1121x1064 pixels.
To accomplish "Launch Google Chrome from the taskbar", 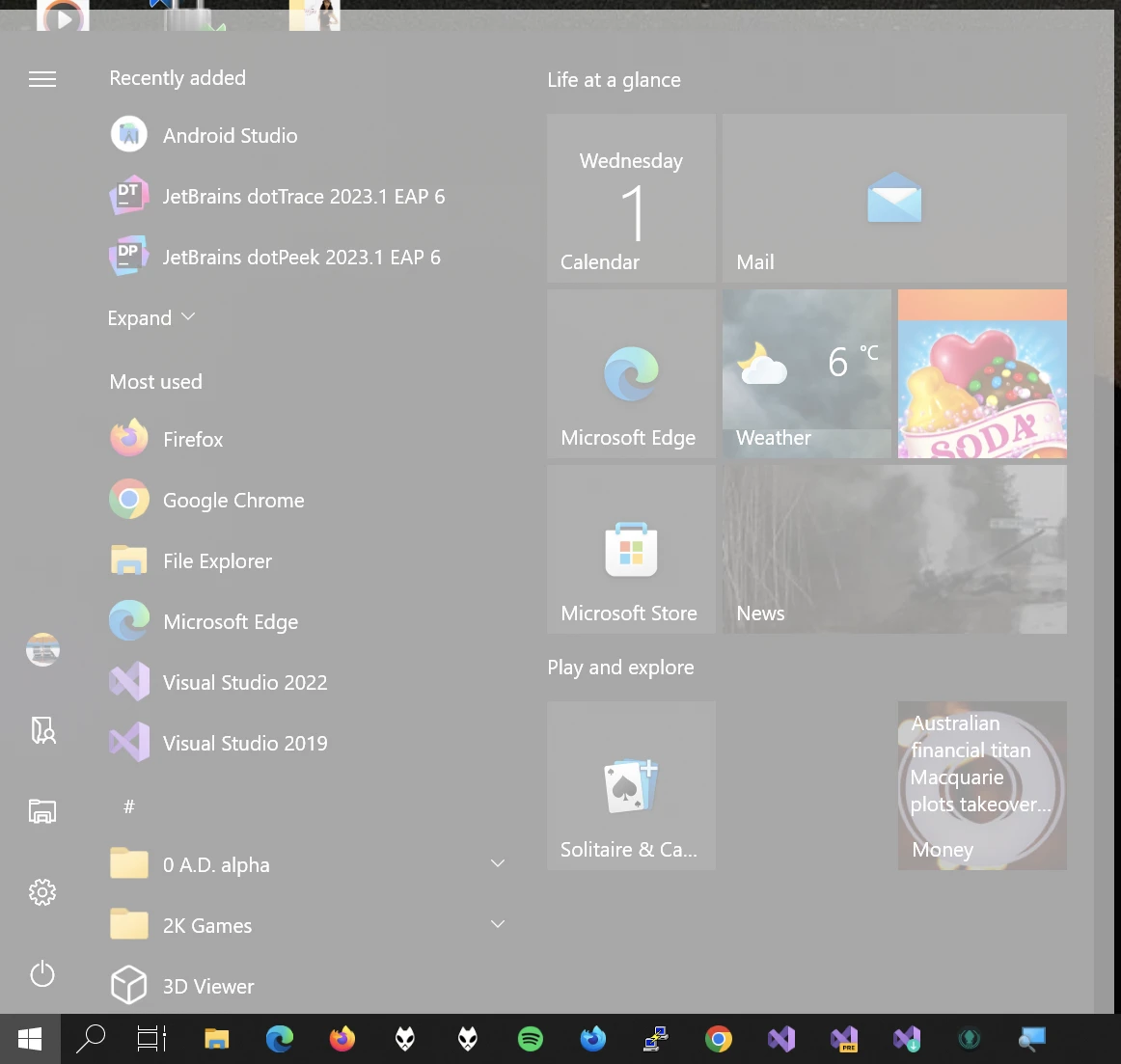I will (x=718, y=1039).
